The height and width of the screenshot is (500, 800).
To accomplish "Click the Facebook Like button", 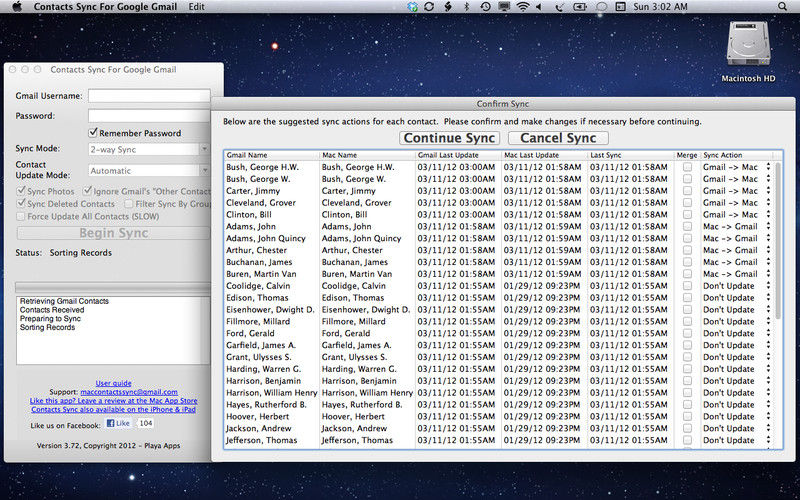I will click(x=118, y=423).
